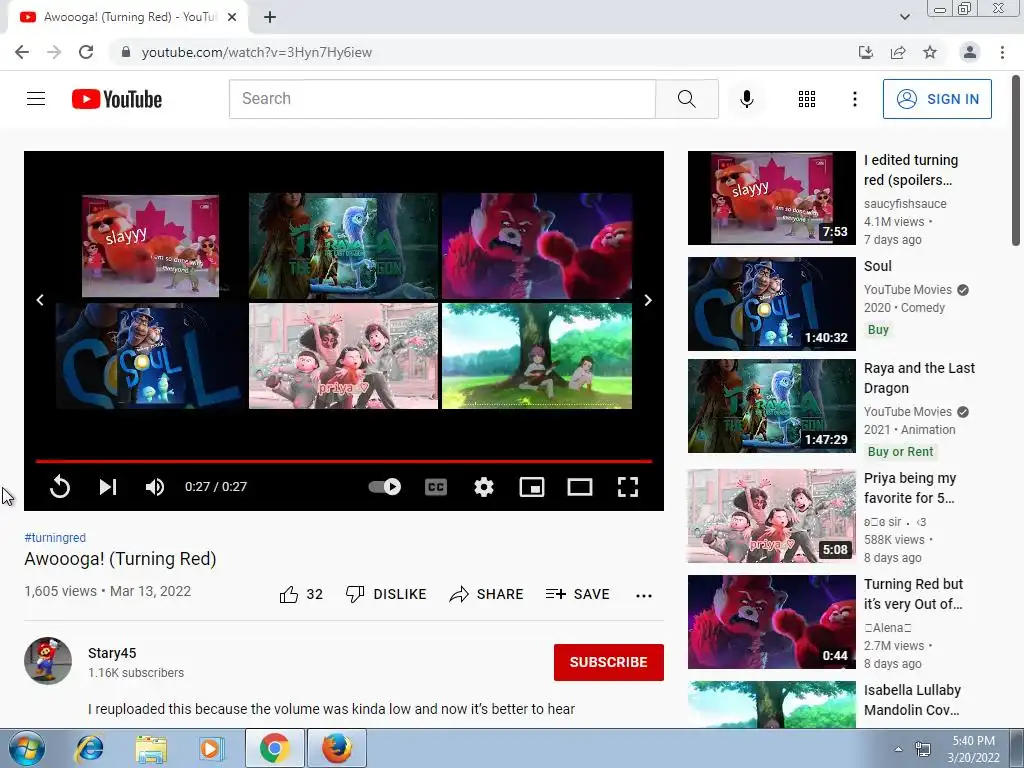The height and width of the screenshot is (768, 1024).
Task: Save the video to a playlist
Action: coord(578,594)
